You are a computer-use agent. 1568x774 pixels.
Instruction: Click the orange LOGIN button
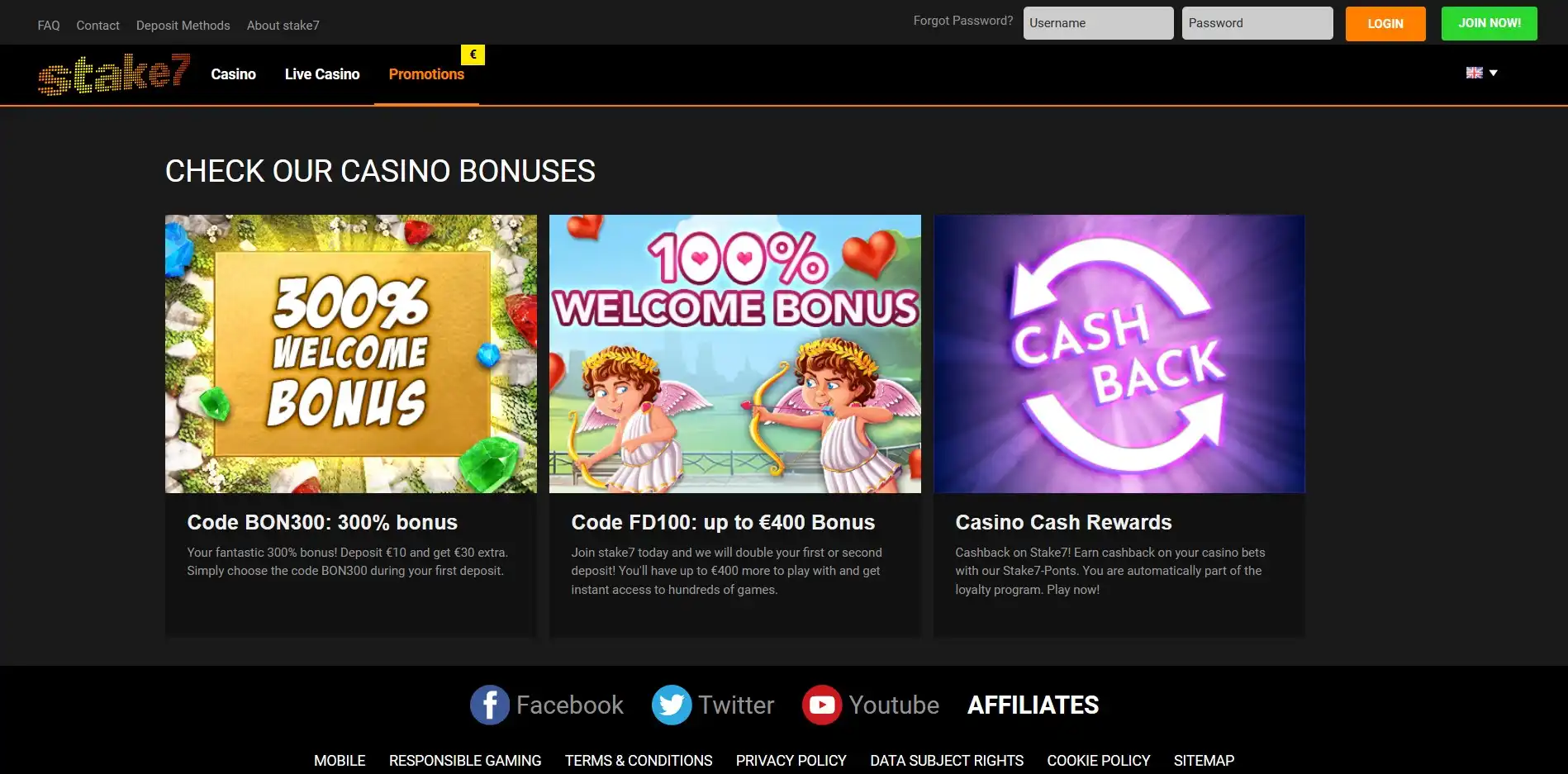click(x=1385, y=23)
